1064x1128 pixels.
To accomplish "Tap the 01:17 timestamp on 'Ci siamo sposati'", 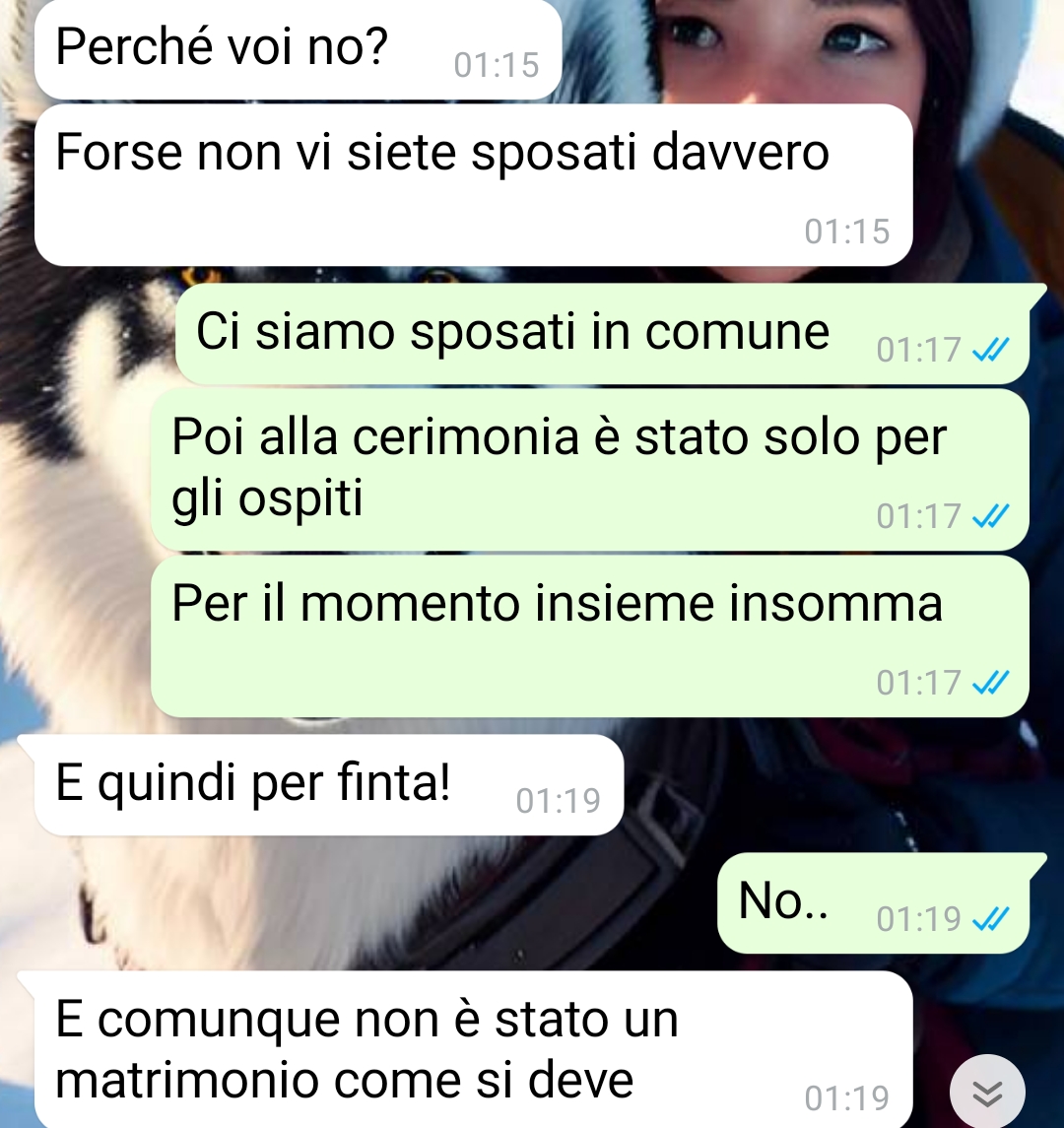I will pos(918,351).
